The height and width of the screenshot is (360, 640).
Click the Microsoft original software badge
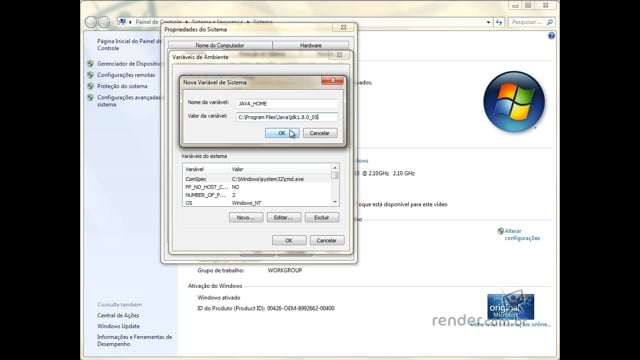510,306
